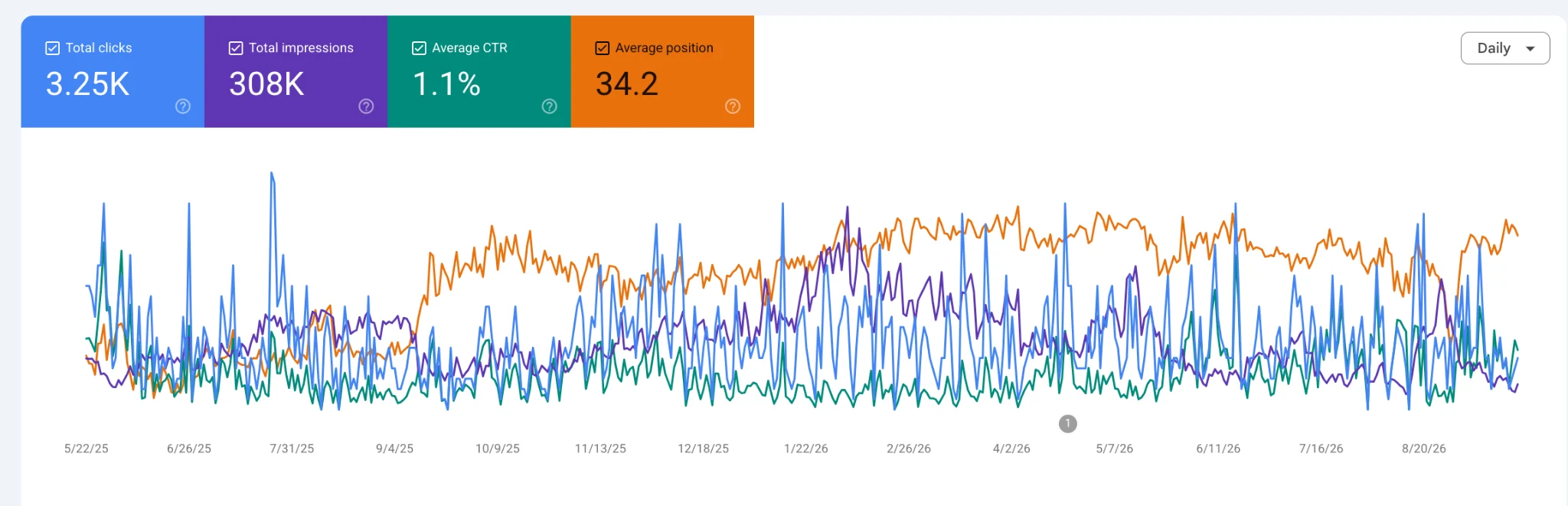
Task: Click the chart annotation marker numbered 1
Action: pos(1068,423)
